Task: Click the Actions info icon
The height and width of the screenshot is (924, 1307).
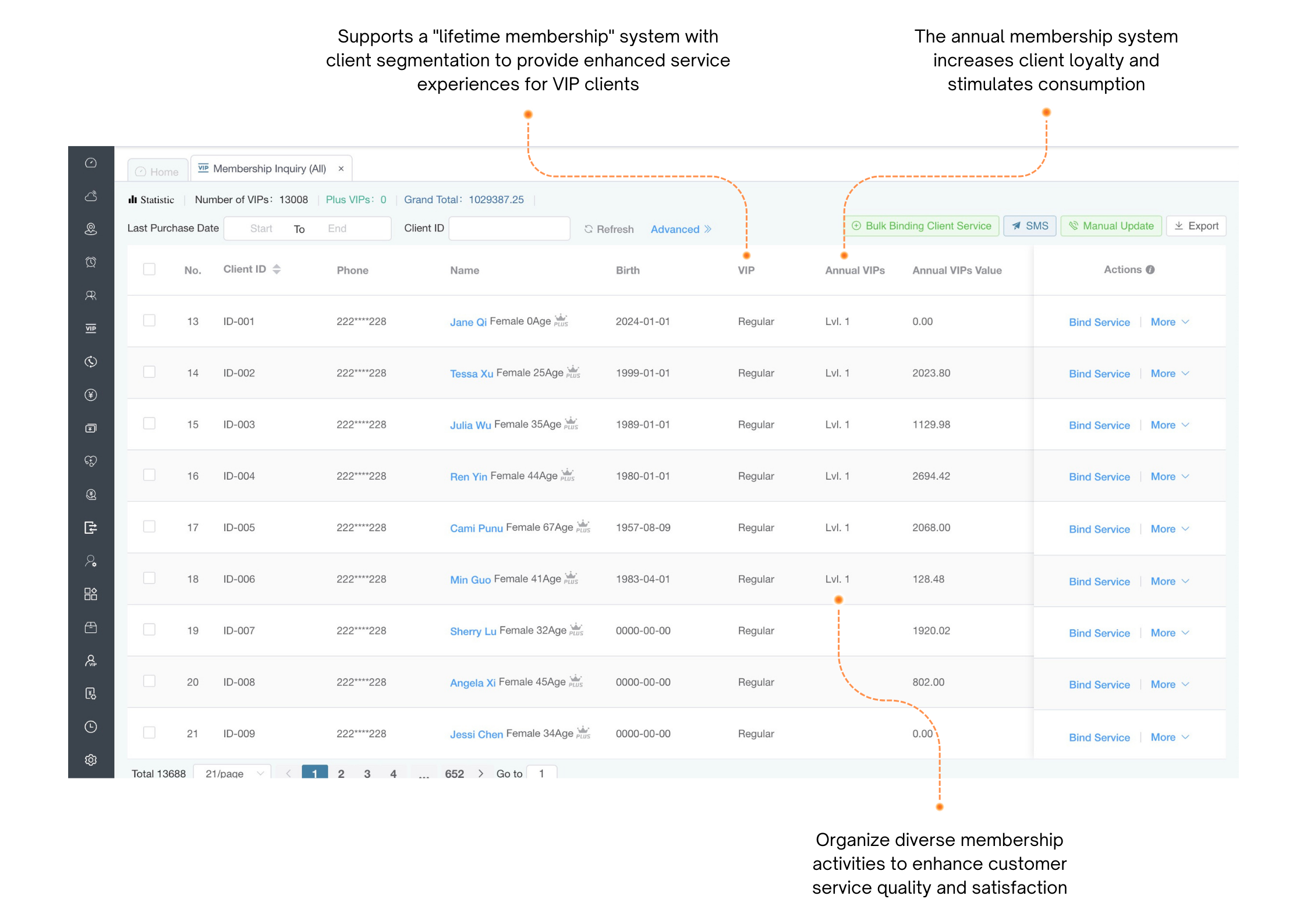Action: pyautogui.click(x=1150, y=270)
